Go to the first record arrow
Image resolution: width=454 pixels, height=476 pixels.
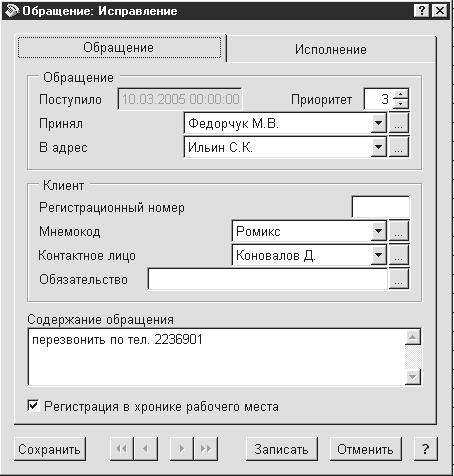coord(122,449)
